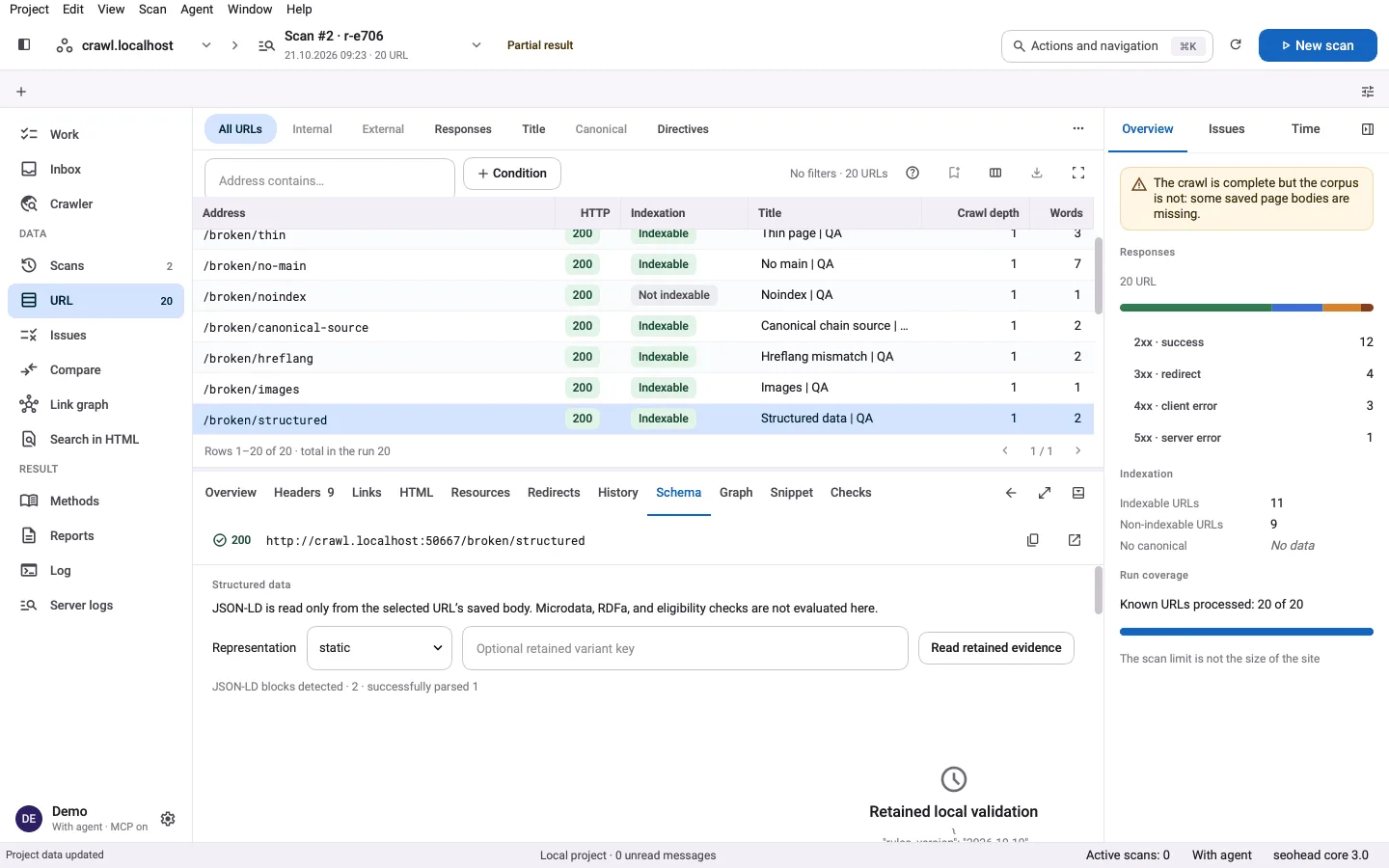The height and width of the screenshot is (868, 1389).
Task: Click Read retained evidence button
Action: coord(996,648)
